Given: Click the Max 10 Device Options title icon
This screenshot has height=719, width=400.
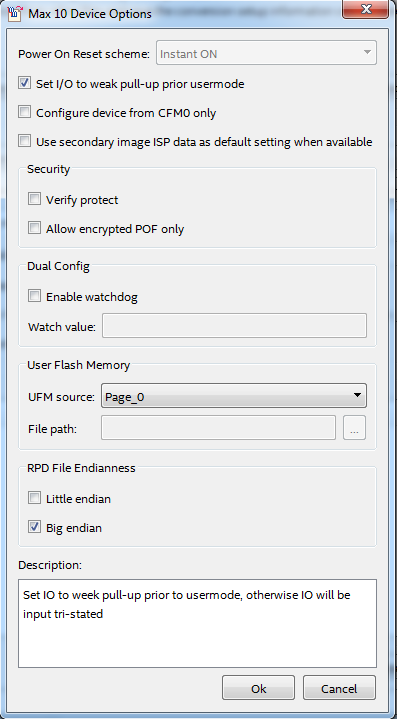Looking at the screenshot, I should click(16, 13).
